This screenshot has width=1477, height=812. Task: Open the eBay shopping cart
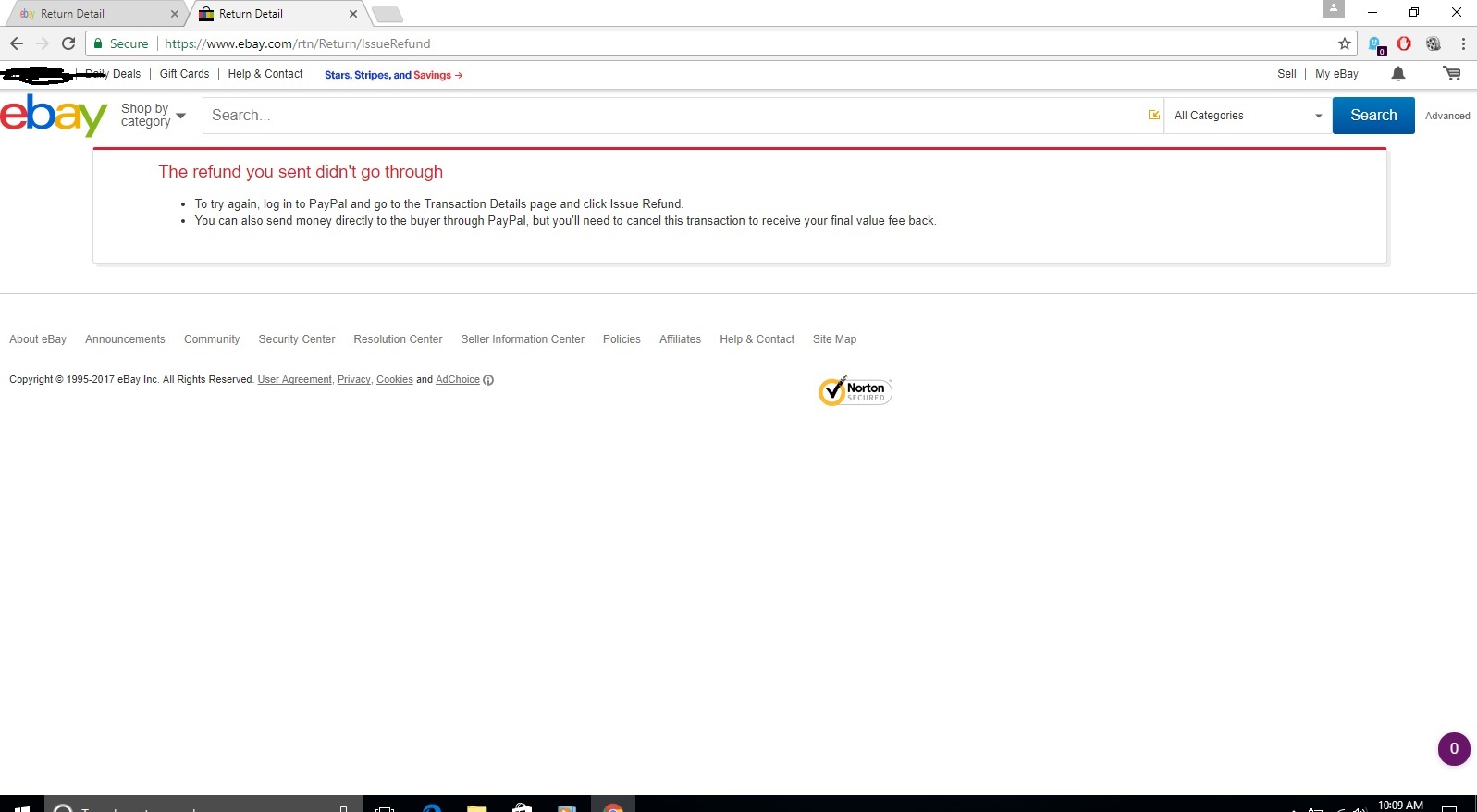1452,74
